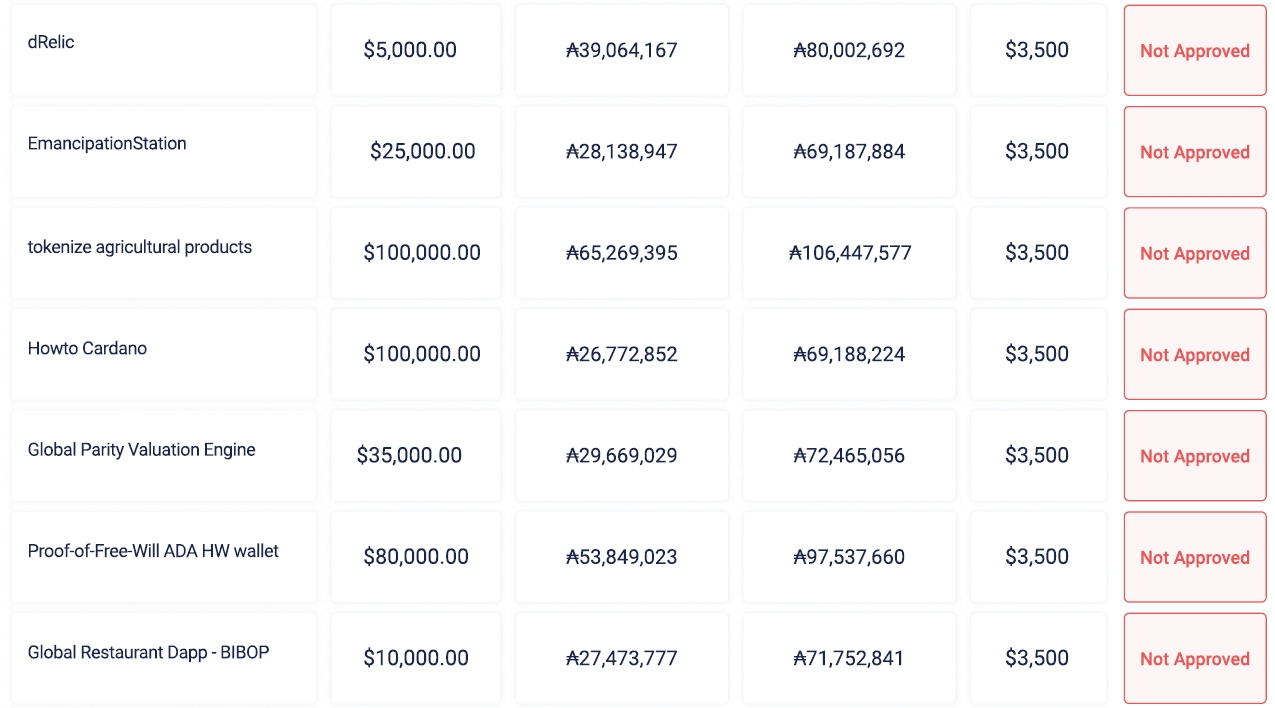1275x708 pixels.
Task: Open the dRelic proposal
Action: (x=51, y=42)
